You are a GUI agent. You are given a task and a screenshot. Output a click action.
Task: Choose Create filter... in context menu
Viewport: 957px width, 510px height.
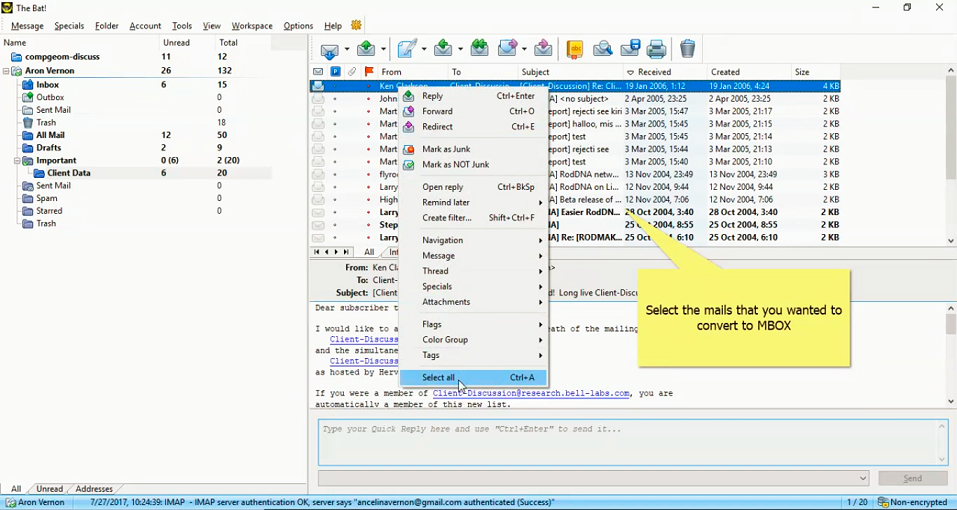click(x=473, y=218)
